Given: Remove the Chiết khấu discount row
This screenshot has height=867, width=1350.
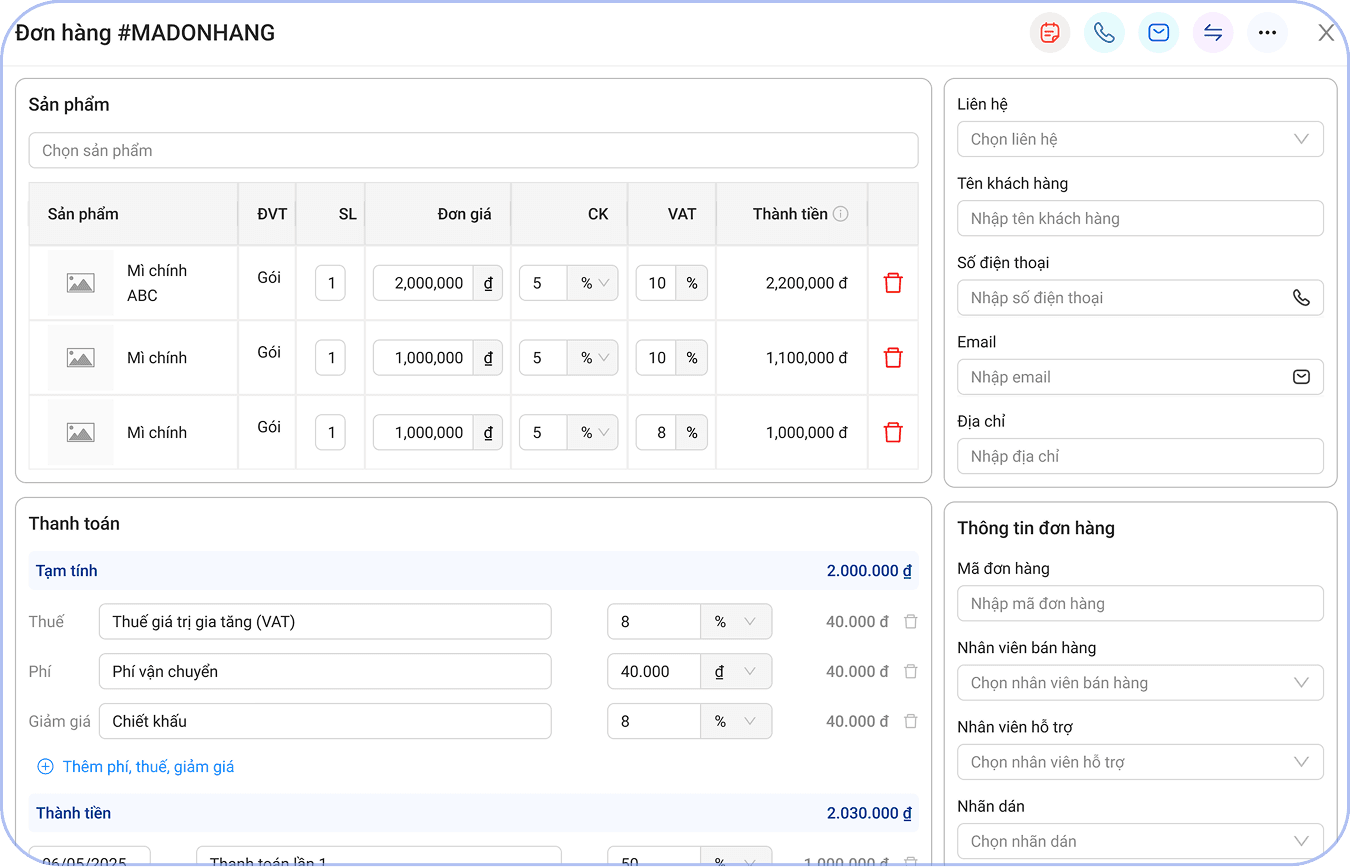Looking at the screenshot, I should (x=910, y=722).
